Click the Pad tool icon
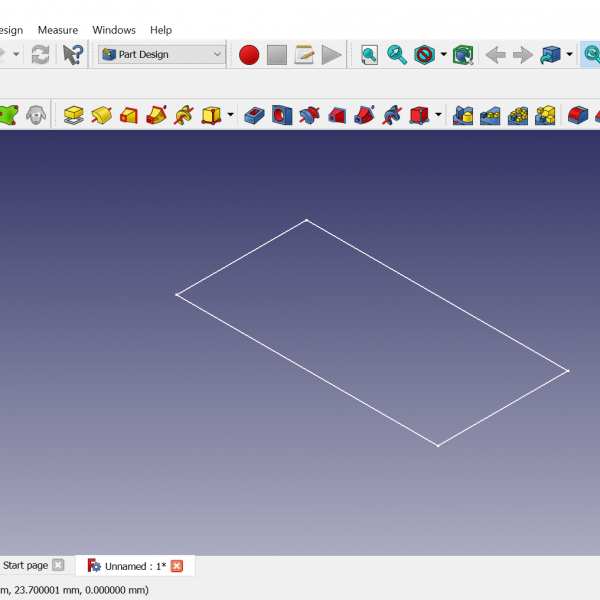The image size is (600, 600). [x=73, y=115]
